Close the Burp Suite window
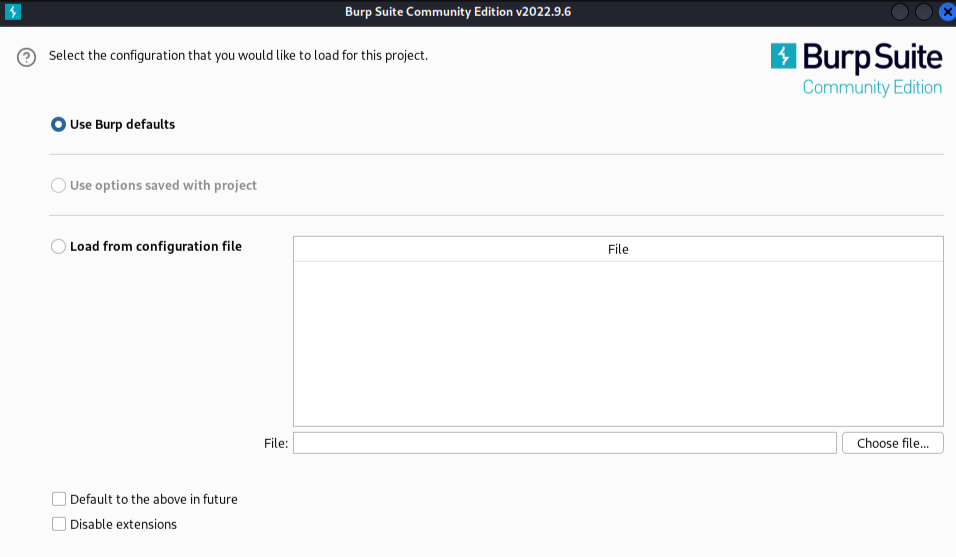This screenshot has height=557, width=956. [x=947, y=12]
